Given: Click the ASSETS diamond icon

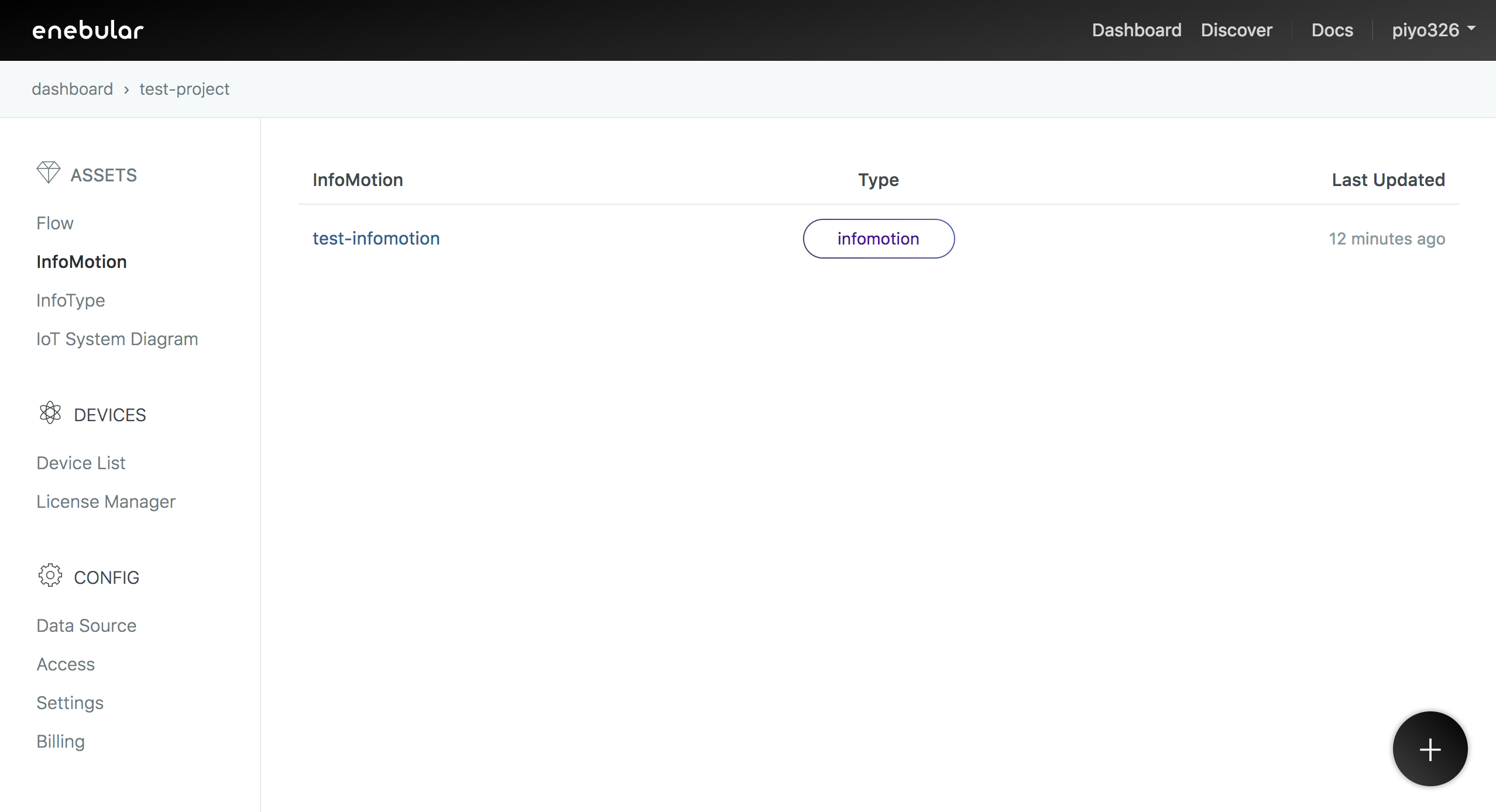Looking at the screenshot, I should [x=48, y=173].
